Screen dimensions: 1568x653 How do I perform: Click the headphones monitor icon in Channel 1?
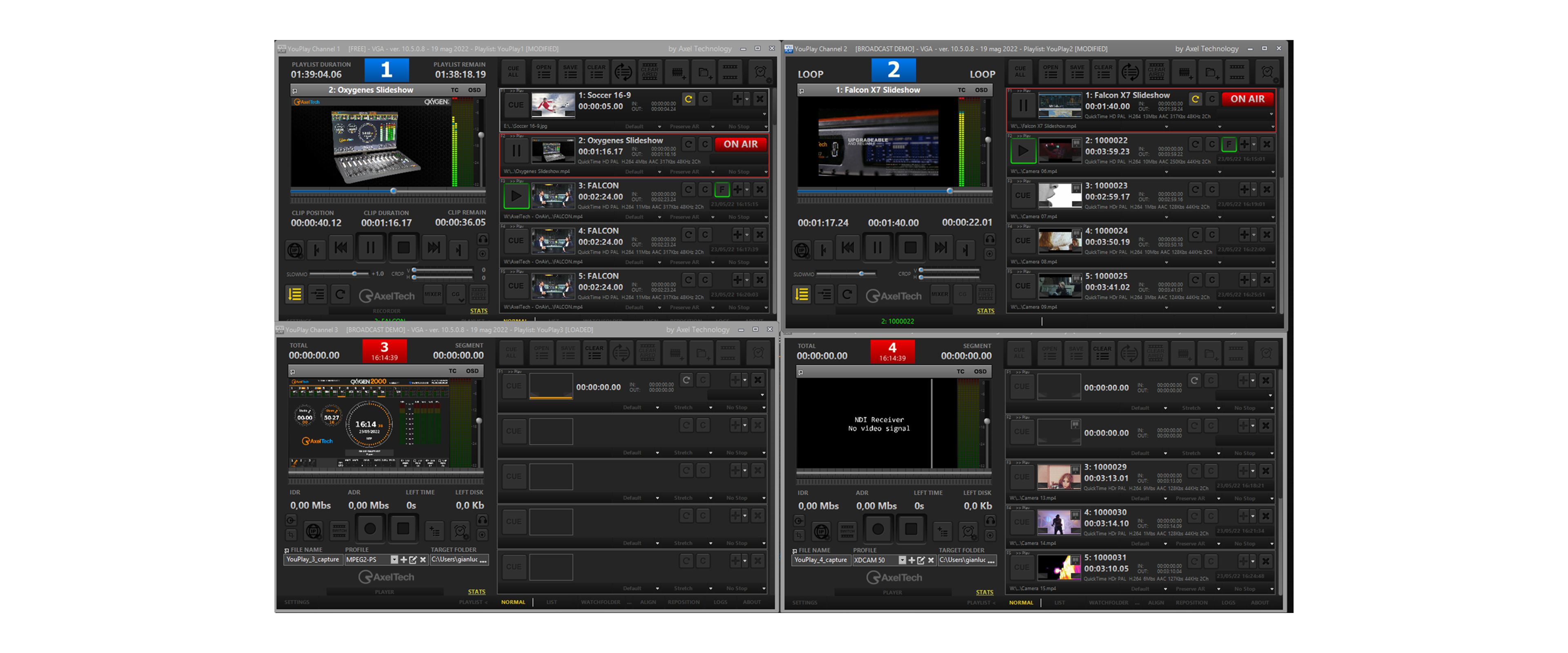click(483, 239)
